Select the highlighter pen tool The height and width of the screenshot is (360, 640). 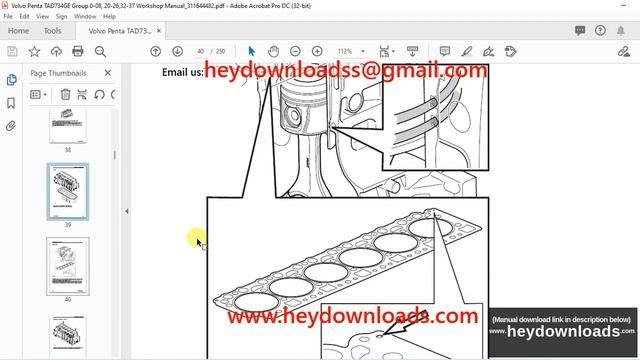[x=467, y=51]
